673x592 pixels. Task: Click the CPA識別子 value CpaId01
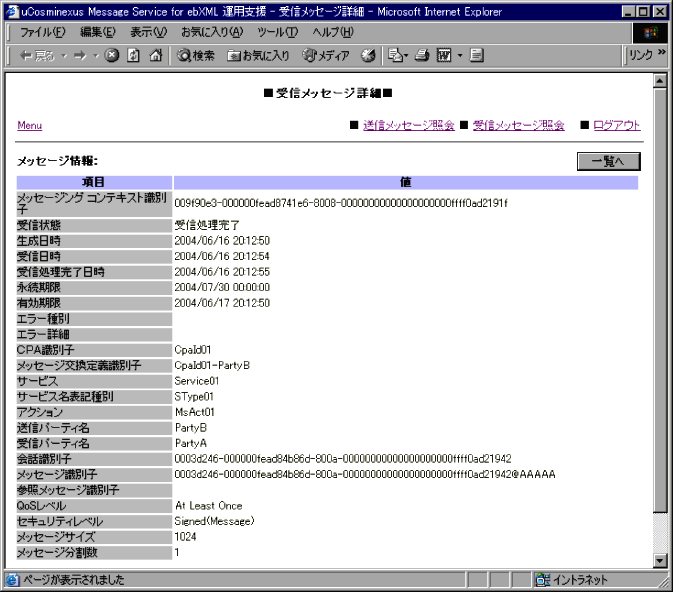point(193,350)
